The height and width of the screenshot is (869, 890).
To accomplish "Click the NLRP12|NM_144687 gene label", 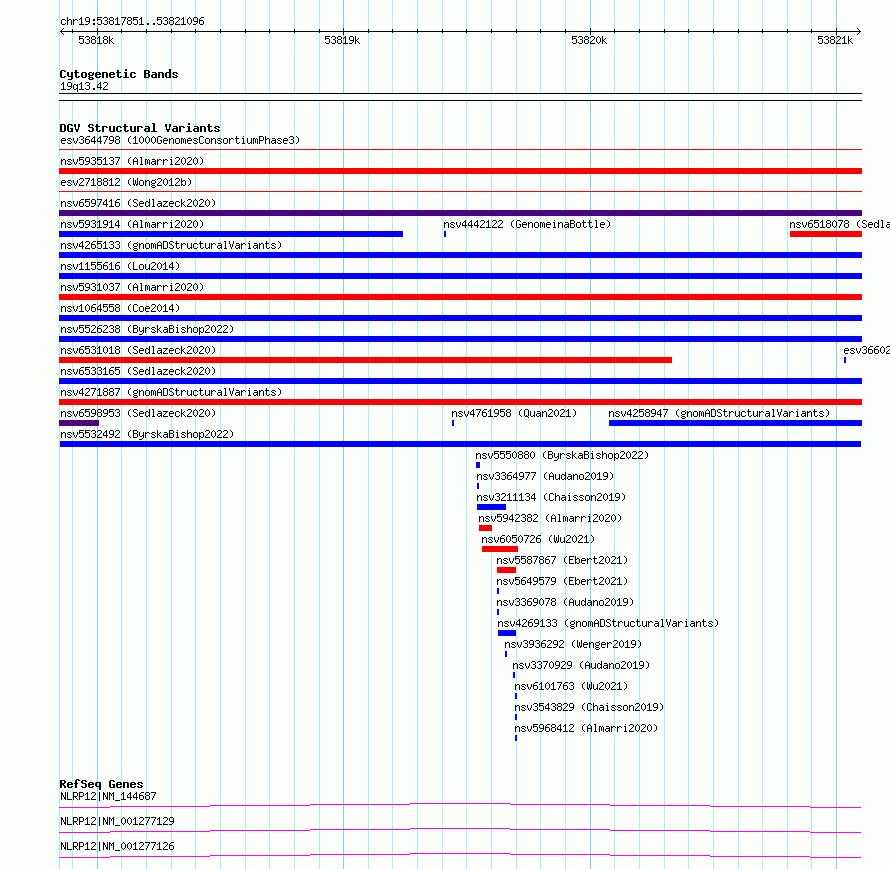I will tap(108, 796).
